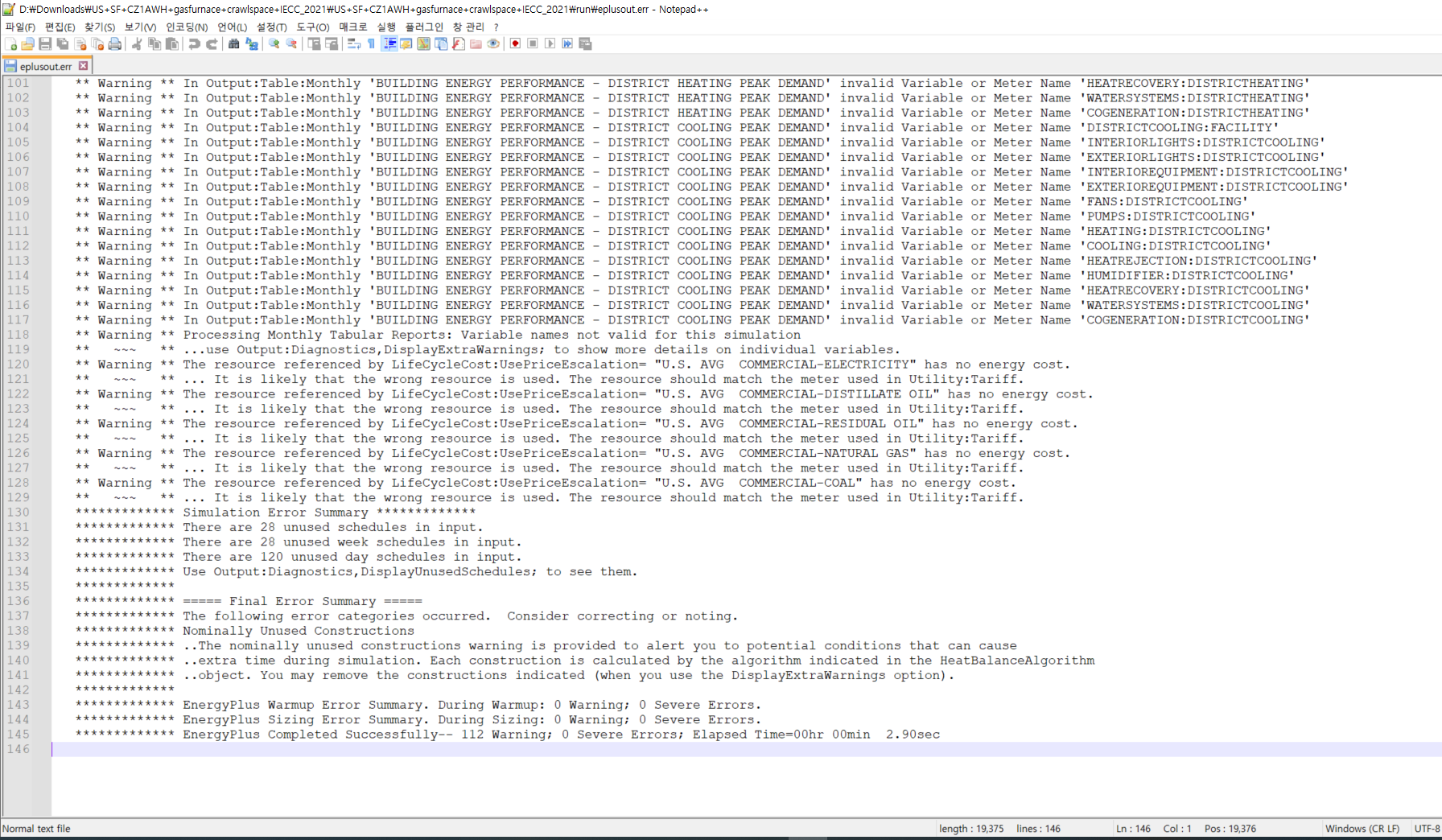This screenshot has width=1442, height=840.
Task: Click the Open file folder icon
Action: tap(28, 43)
